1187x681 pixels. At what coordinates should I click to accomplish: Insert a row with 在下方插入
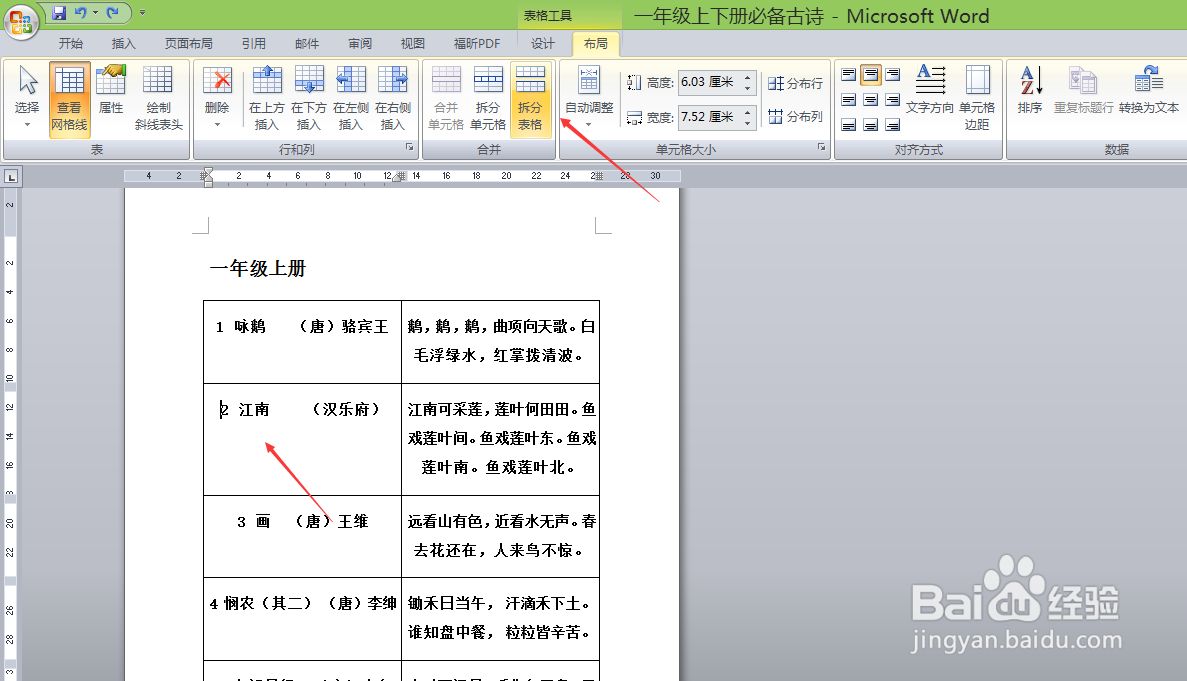pos(309,98)
